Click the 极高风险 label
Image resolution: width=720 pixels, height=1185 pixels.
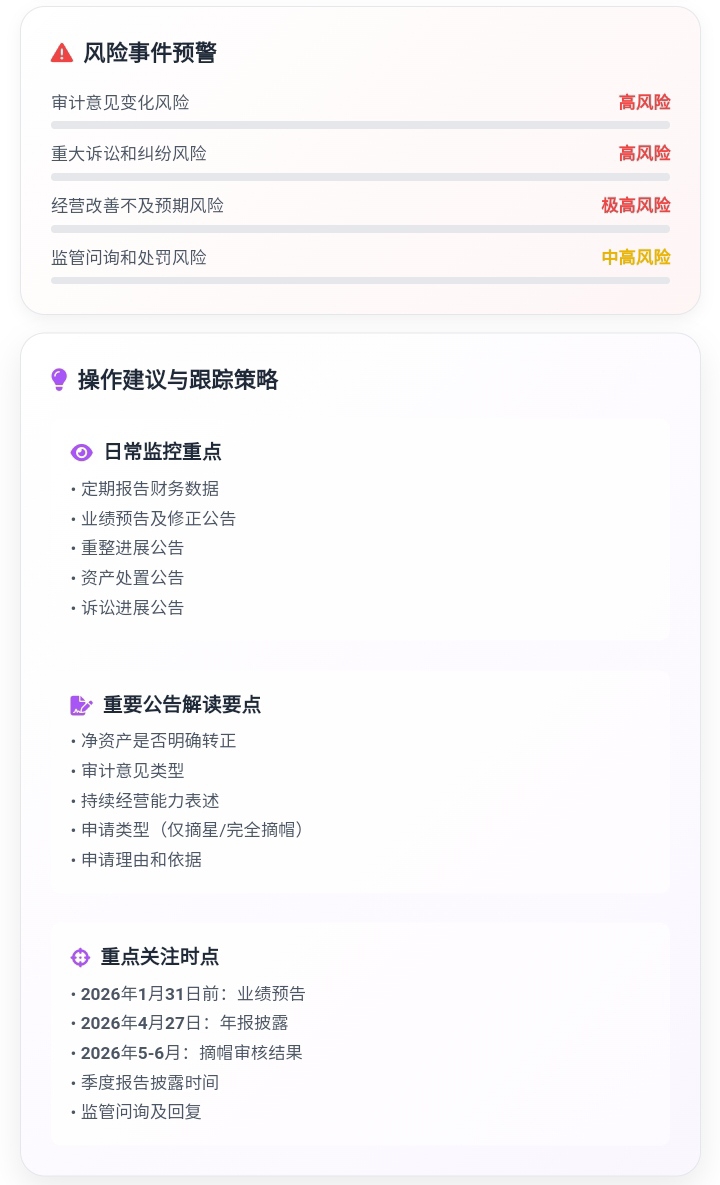pos(635,205)
